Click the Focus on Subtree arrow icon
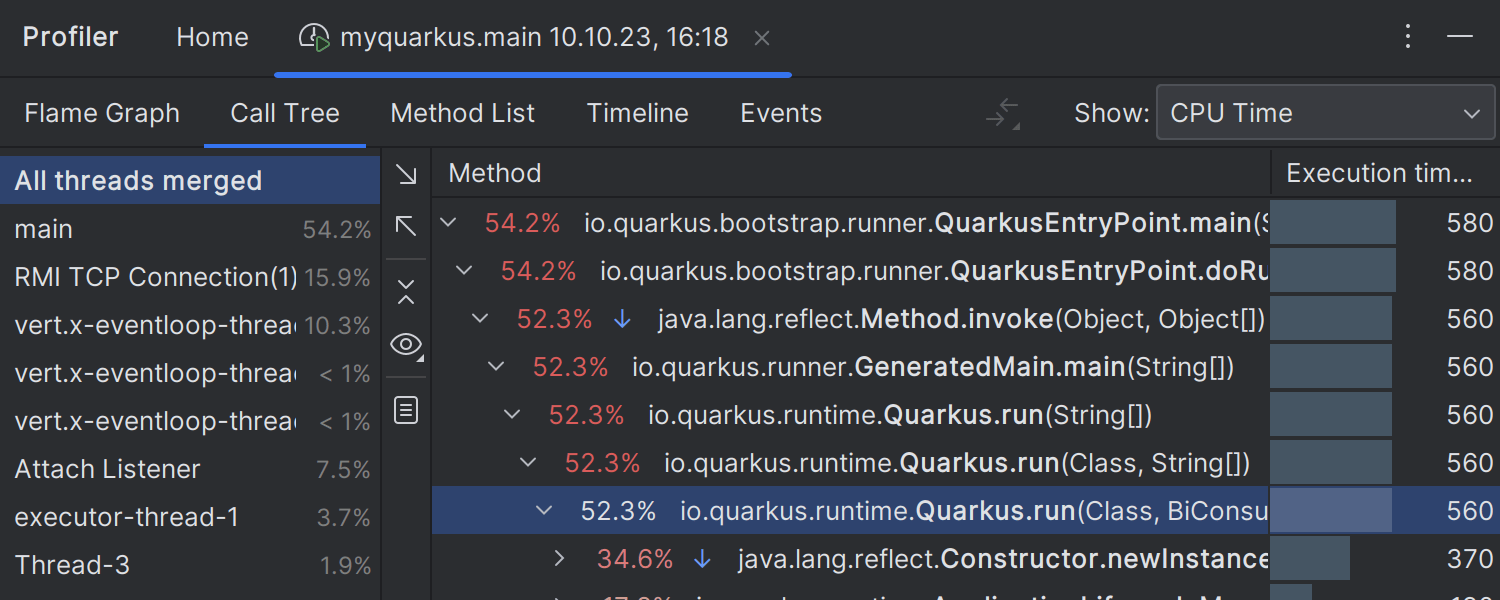This screenshot has height=600, width=1500. pyautogui.click(x=406, y=174)
